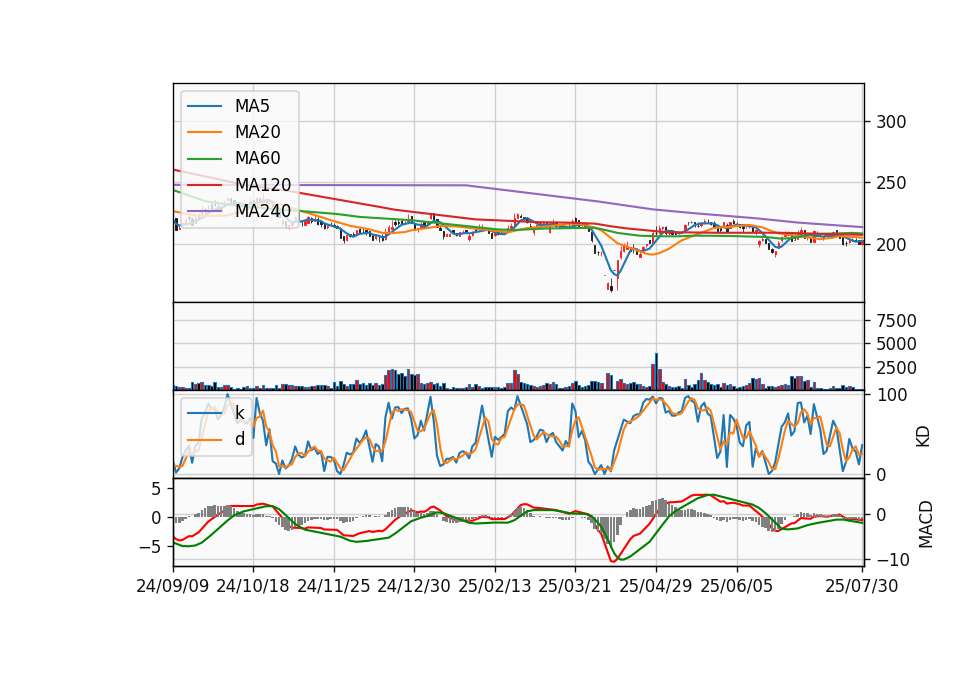Image resolution: width=960 pixels, height=690 pixels.
Task: Click the 24/10/18 date label
Action: tap(253, 586)
